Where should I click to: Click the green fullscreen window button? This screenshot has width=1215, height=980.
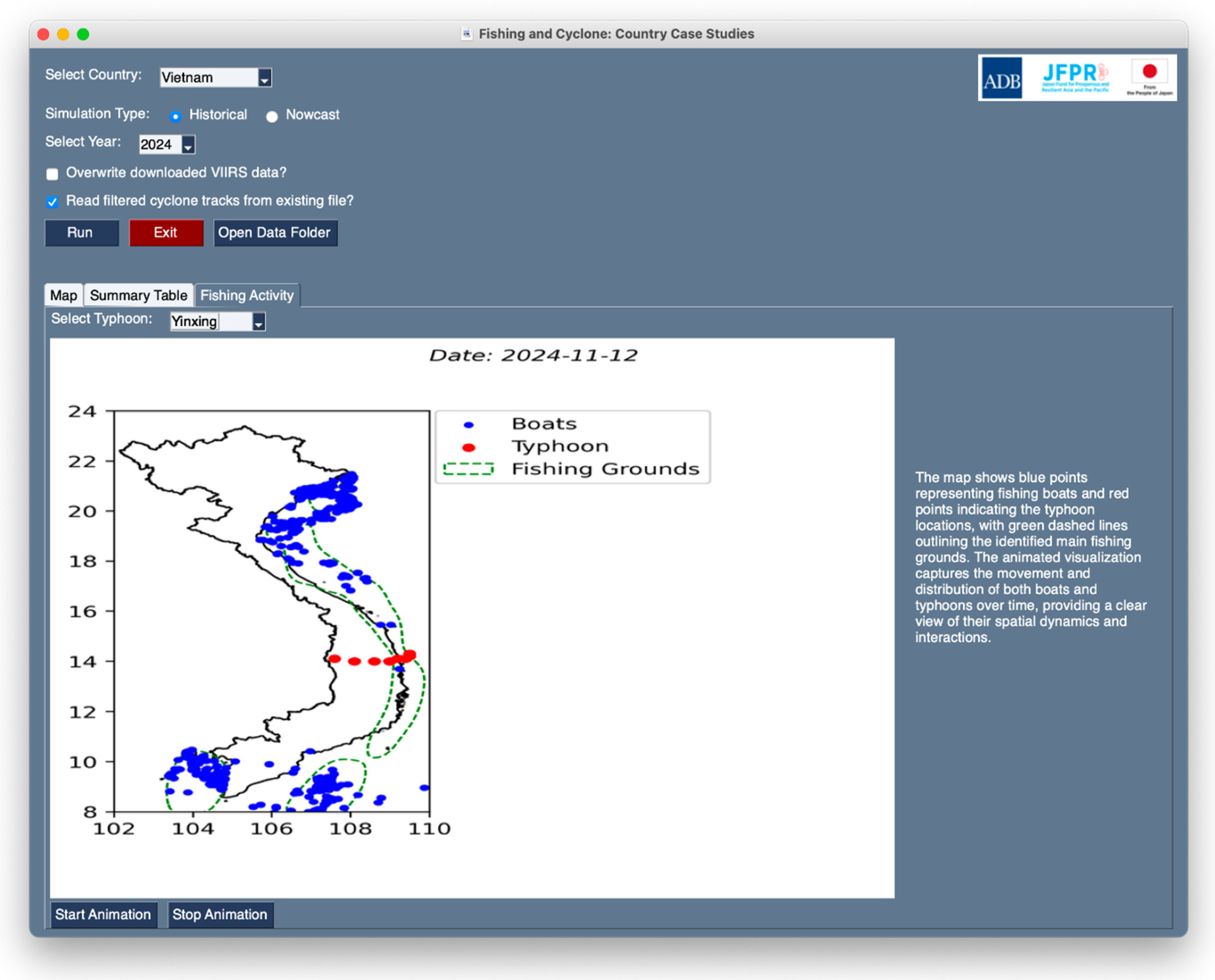point(83,34)
